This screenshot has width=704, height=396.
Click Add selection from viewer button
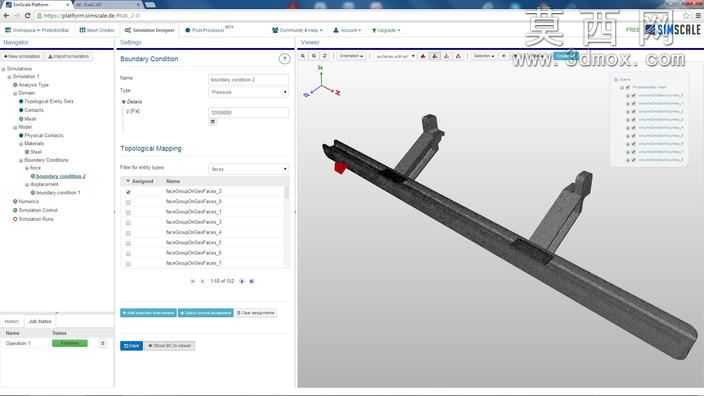(x=148, y=313)
